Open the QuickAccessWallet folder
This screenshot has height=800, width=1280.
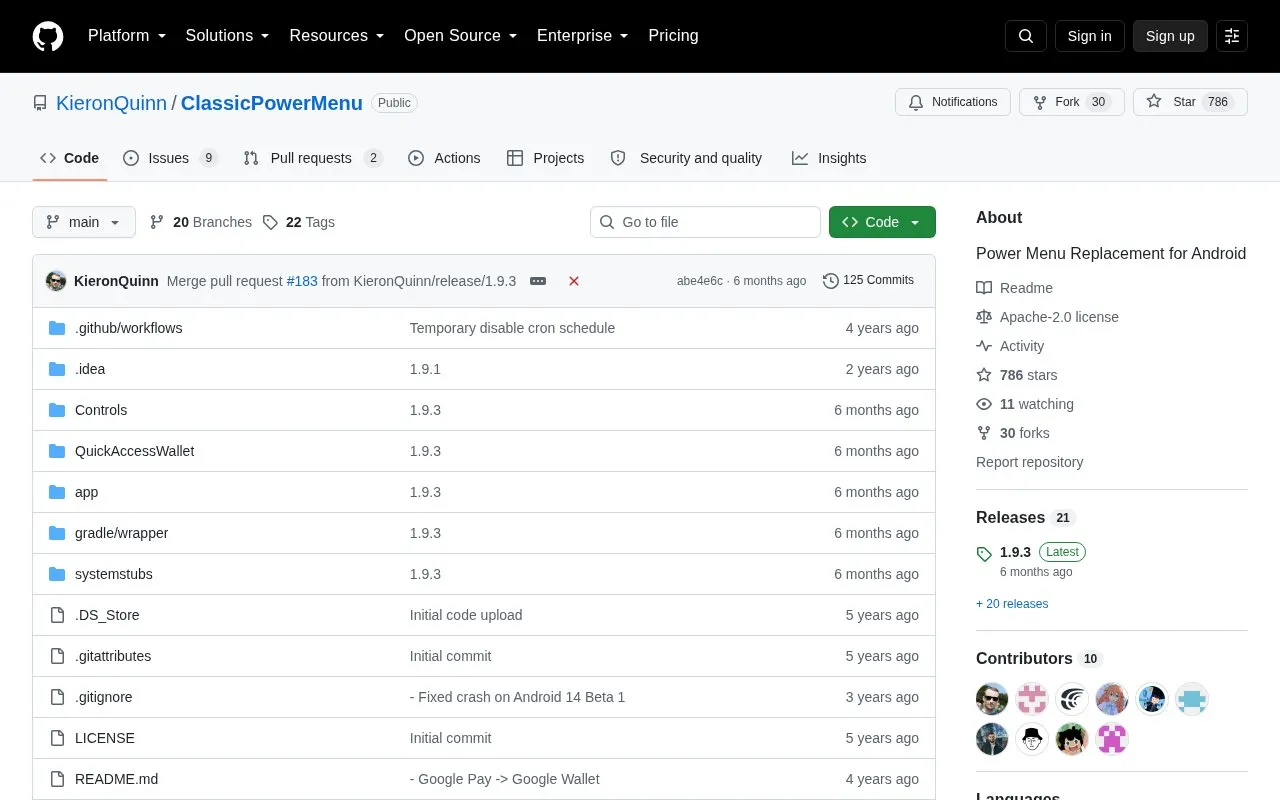134,451
